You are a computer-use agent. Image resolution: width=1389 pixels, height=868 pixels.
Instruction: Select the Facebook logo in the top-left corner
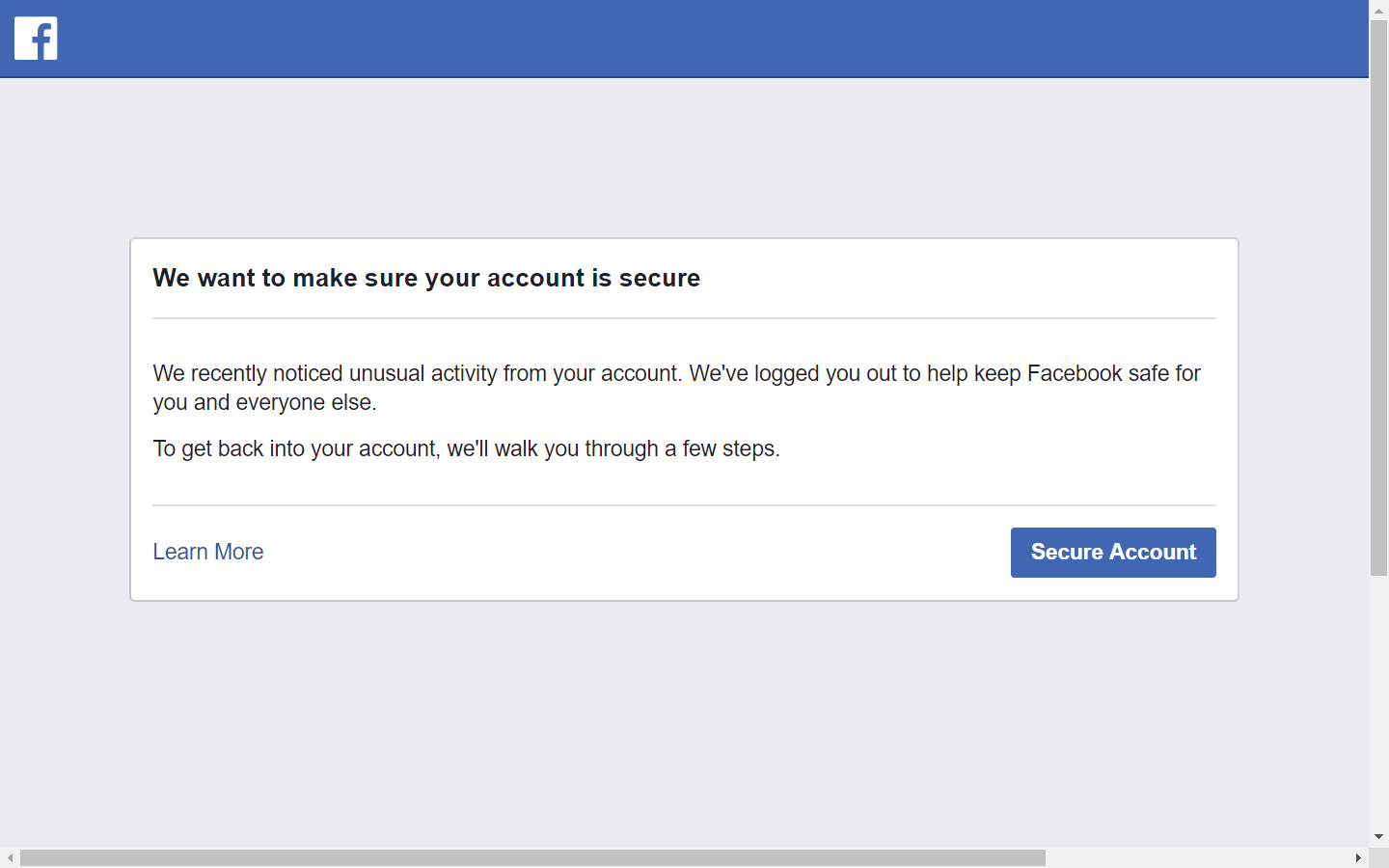coord(35,39)
